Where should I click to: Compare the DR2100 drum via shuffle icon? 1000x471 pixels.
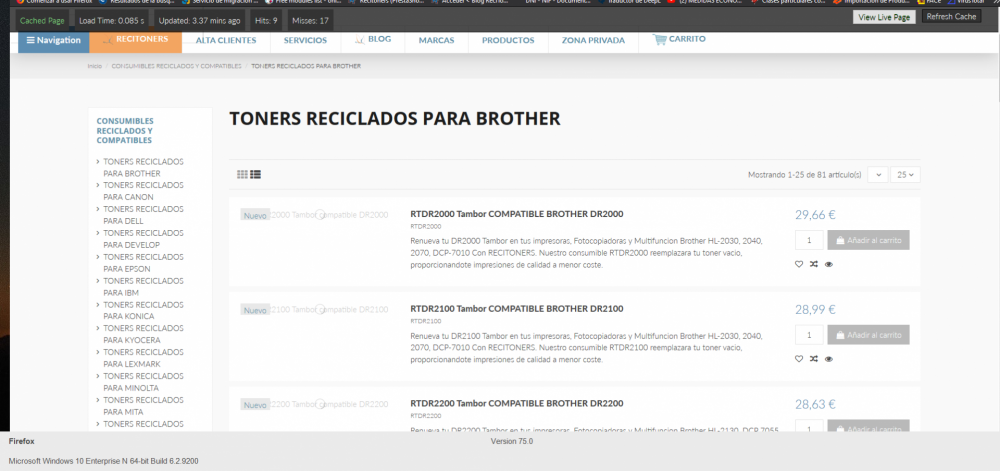pyautogui.click(x=814, y=359)
